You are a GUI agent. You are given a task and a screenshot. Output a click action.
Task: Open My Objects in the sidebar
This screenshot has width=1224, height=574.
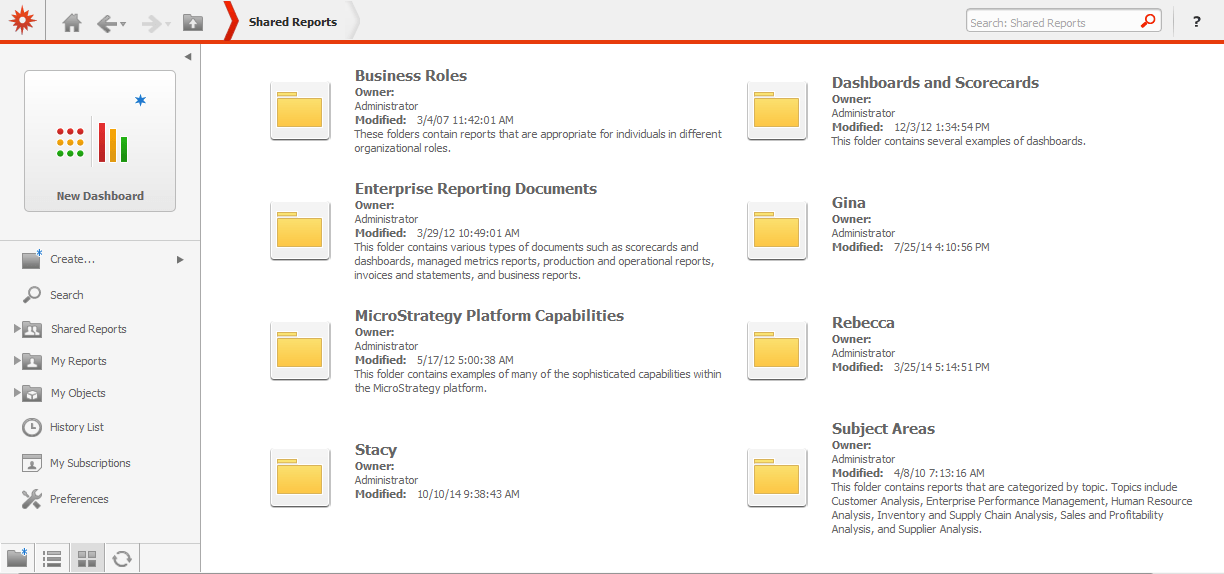[x=78, y=393]
